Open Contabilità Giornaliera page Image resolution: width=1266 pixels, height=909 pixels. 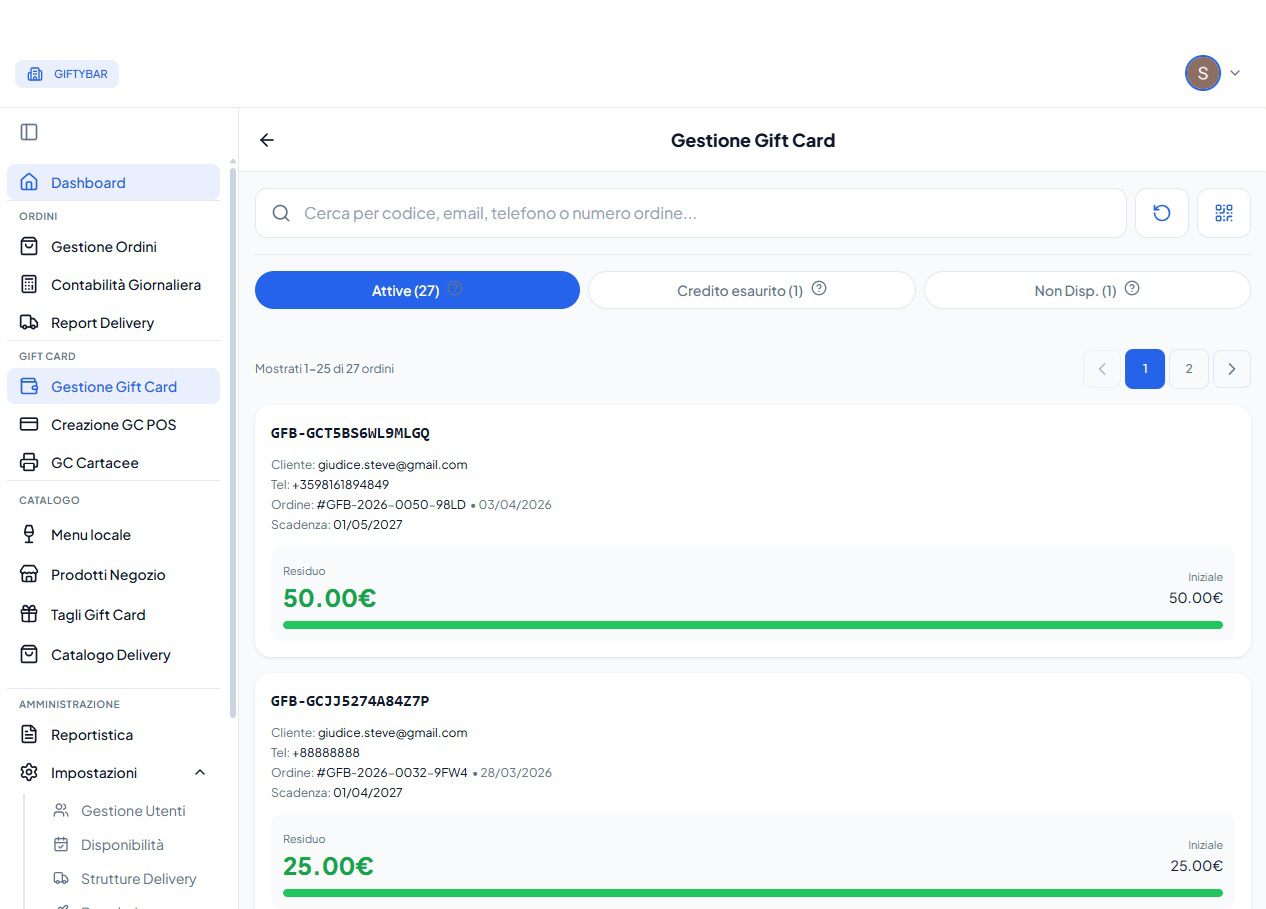tap(113, 285)
